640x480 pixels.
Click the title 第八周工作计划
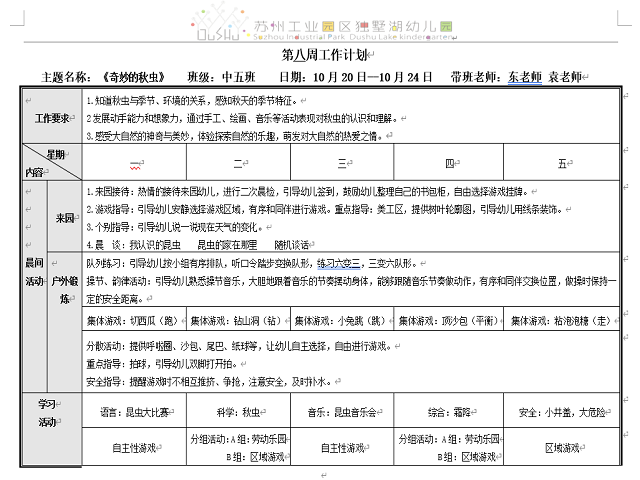[x=320, y=56]
